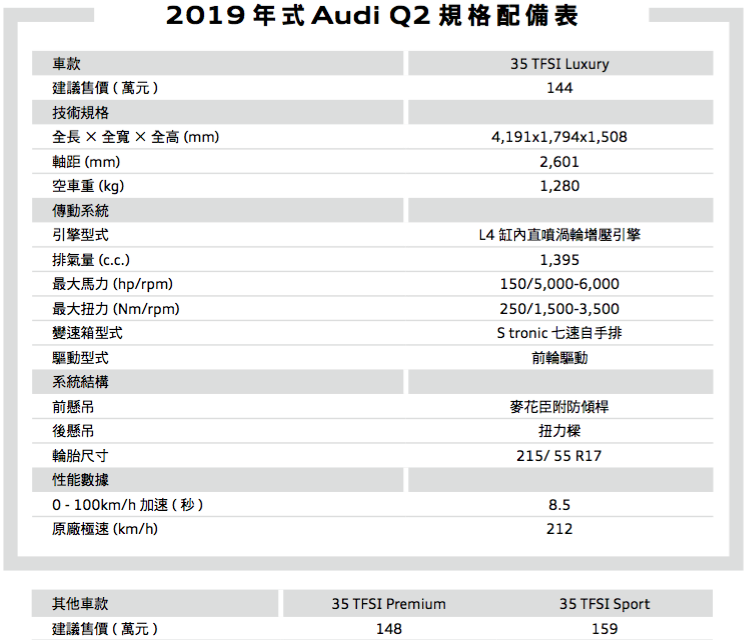Select the 扭力樑 value

point(560,431)
